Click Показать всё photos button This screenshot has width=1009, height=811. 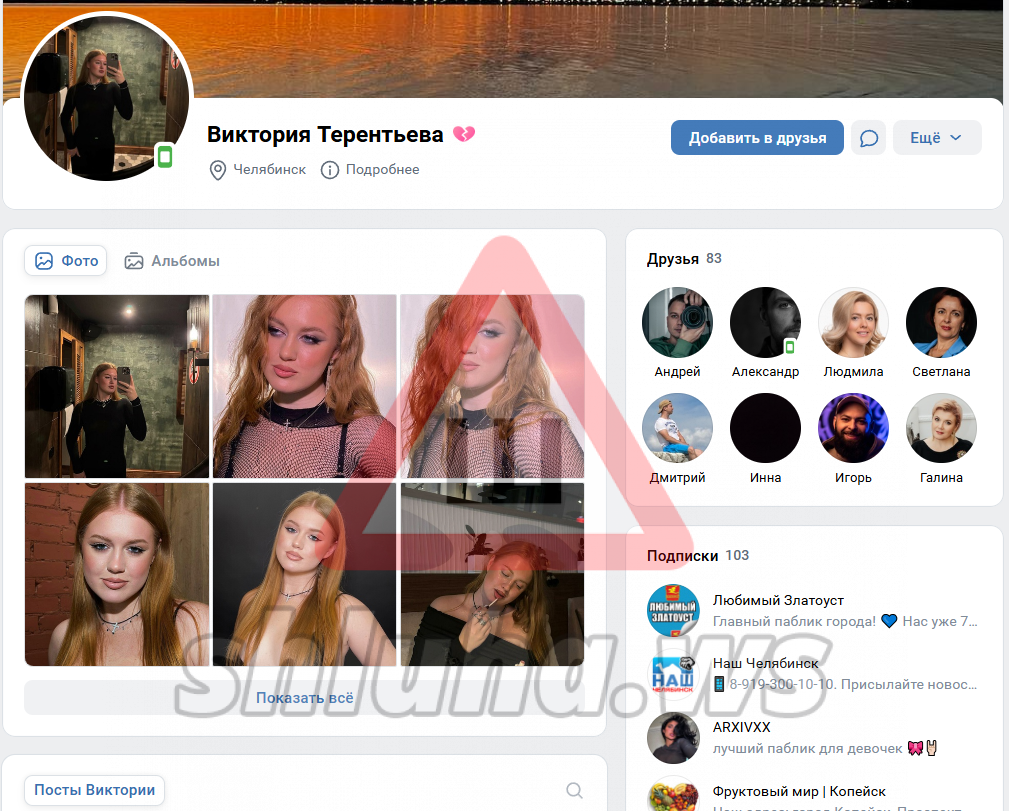coord(304,698)
